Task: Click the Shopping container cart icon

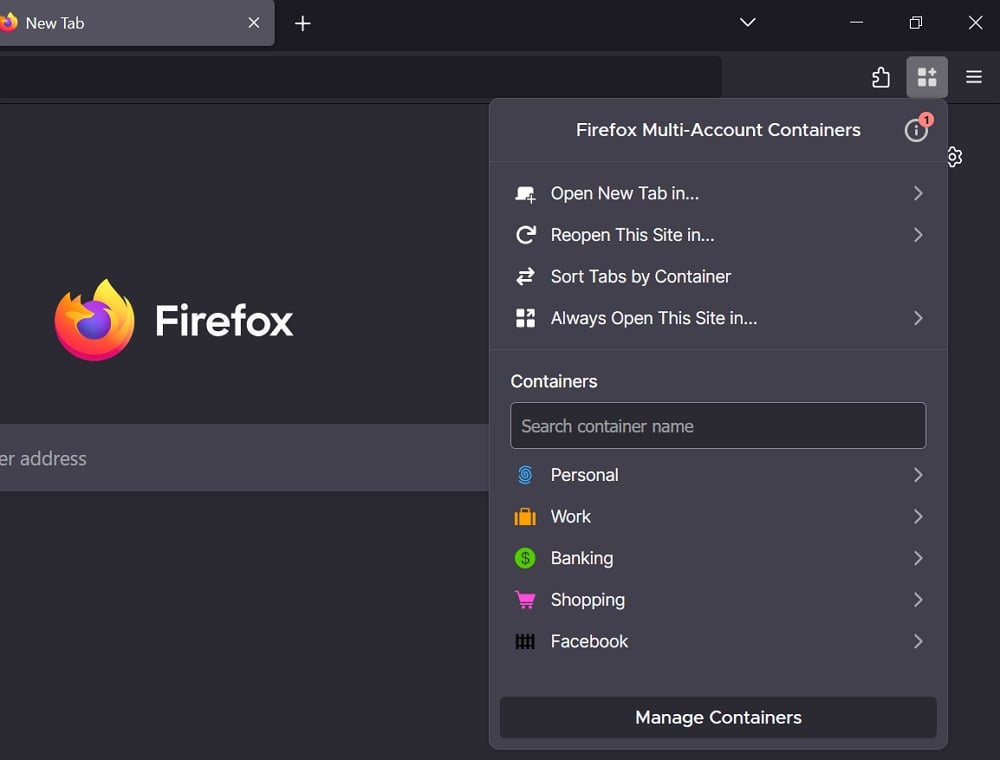Action: coord(525,600)
